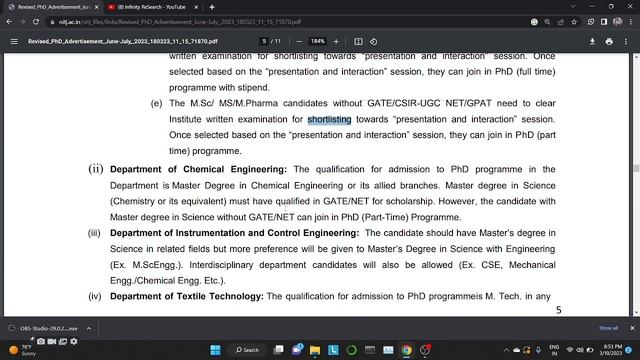Image resolution: width=640 pixels, height=360 pixels.
Task: Zoom out the PDF with minus button
Action: point(299,41)
